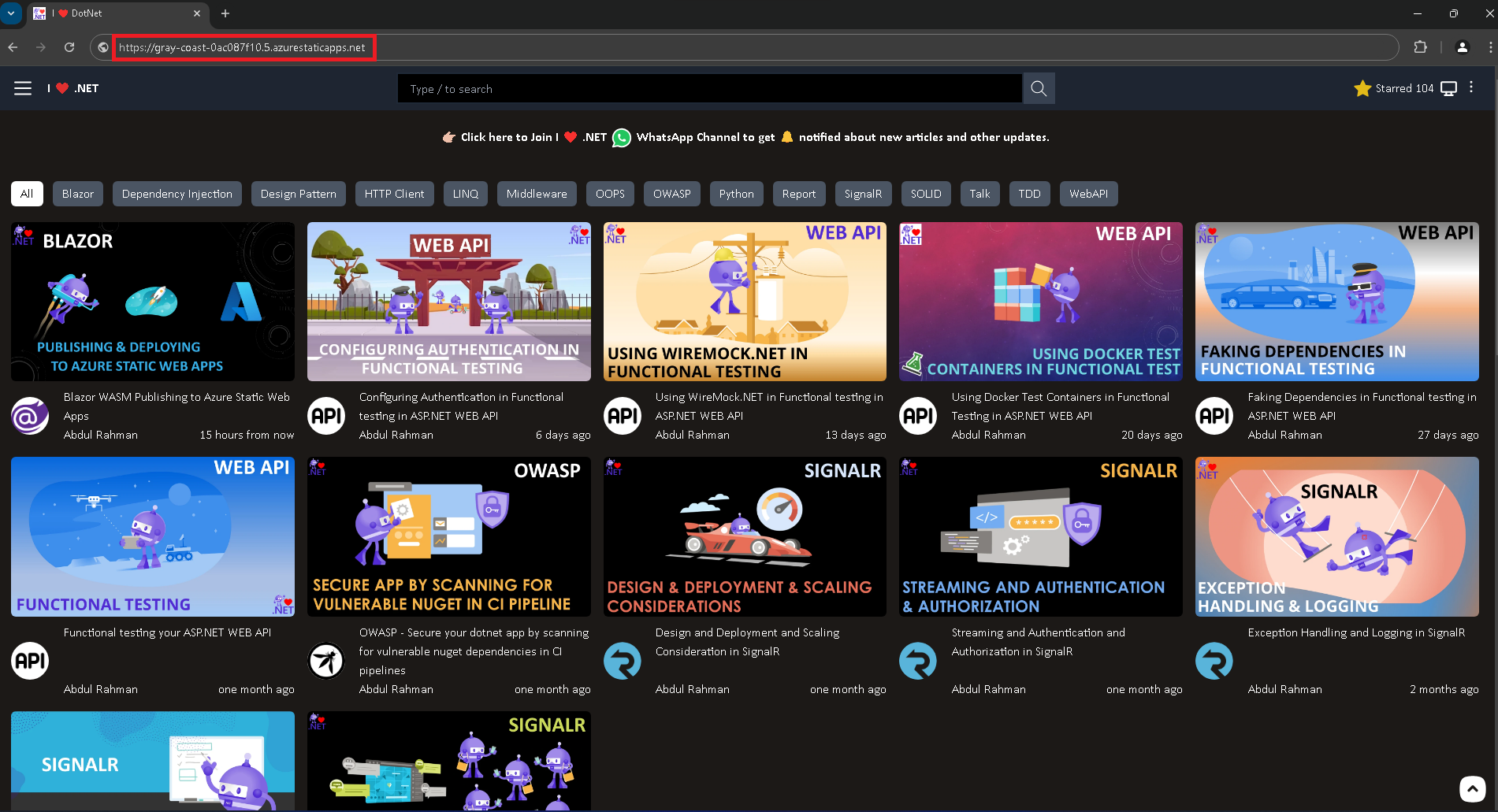Click API avatar beside Configuring Authentication article
Viewport: 1498px width, 812px height.
click(x=326, y=416)
